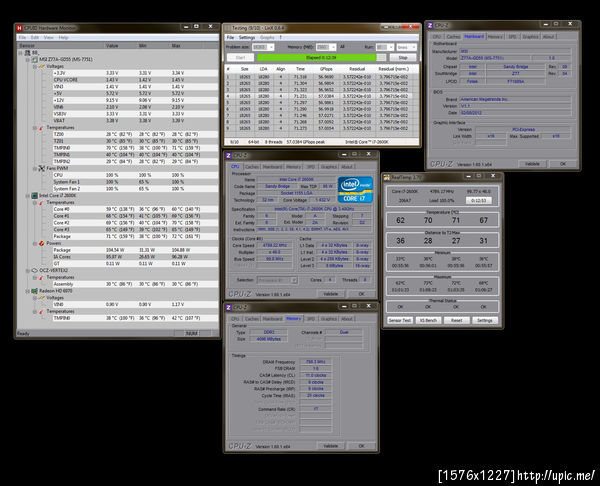Collapse the Voltages node under MSI Z77A-GD55

click(34, 67)
